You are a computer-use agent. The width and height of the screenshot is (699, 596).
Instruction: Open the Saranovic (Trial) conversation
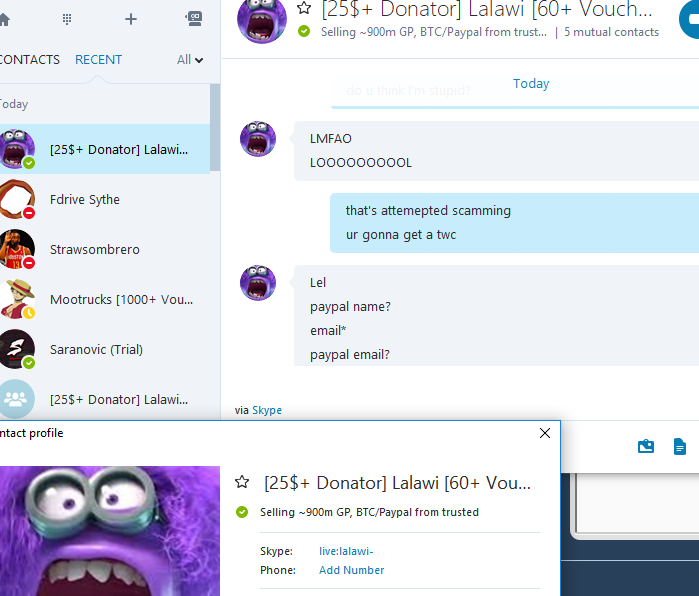pos(105,349)
